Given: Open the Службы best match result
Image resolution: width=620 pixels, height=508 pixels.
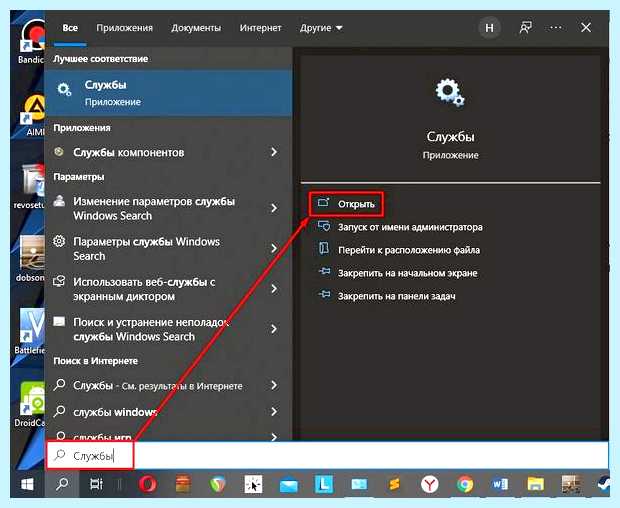Looking at the screenshot, I should pos(168,93).
